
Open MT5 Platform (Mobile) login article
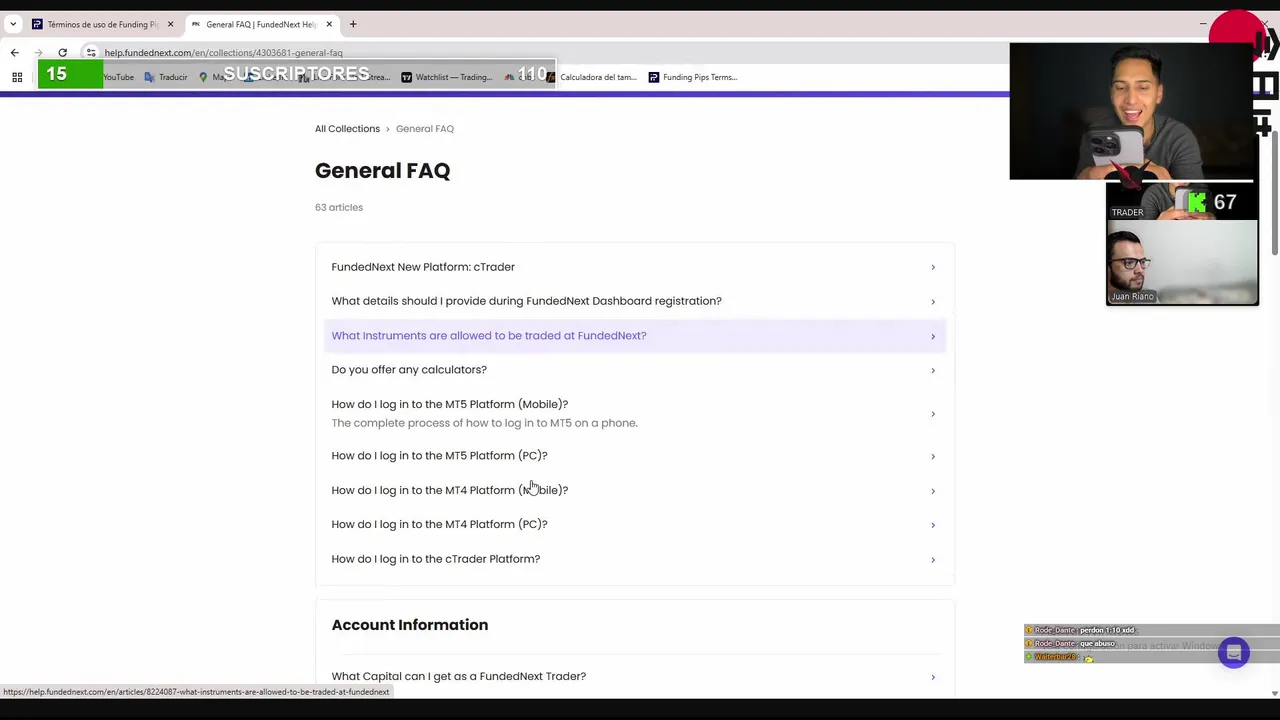coord(635,413)
